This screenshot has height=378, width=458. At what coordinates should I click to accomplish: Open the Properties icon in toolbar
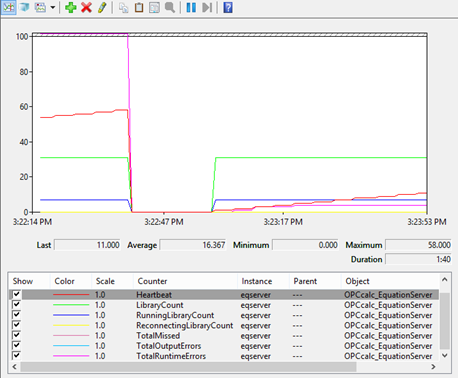pos(154,7)
